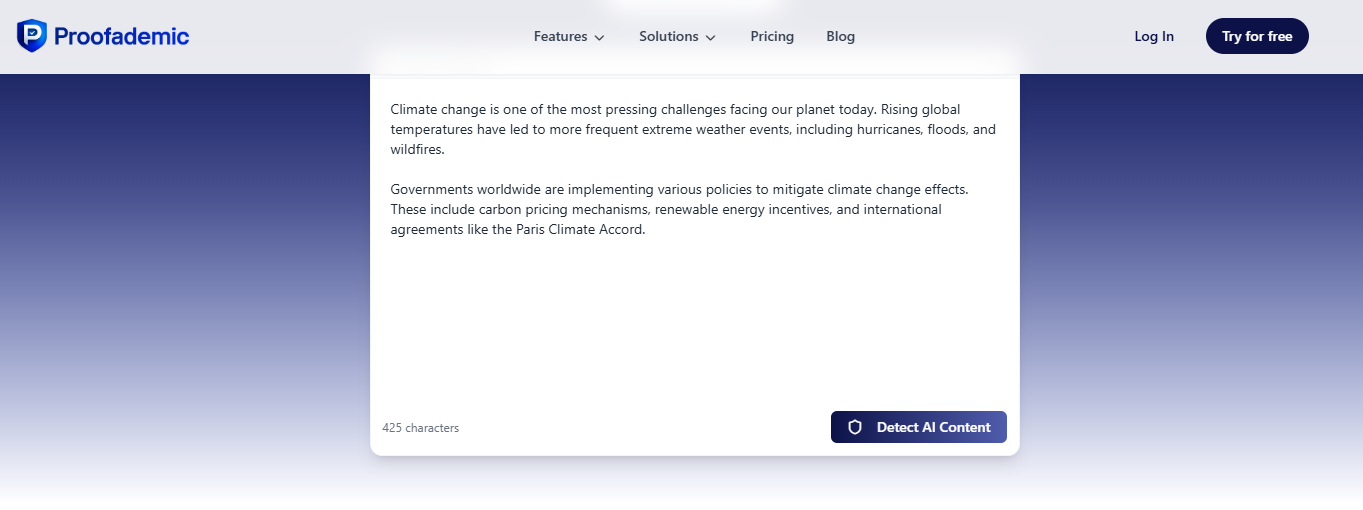Image resolution: width=1363 pixels, height=510 pixels.
Task: Click the empty area below the text
Action: coord(694,320)
